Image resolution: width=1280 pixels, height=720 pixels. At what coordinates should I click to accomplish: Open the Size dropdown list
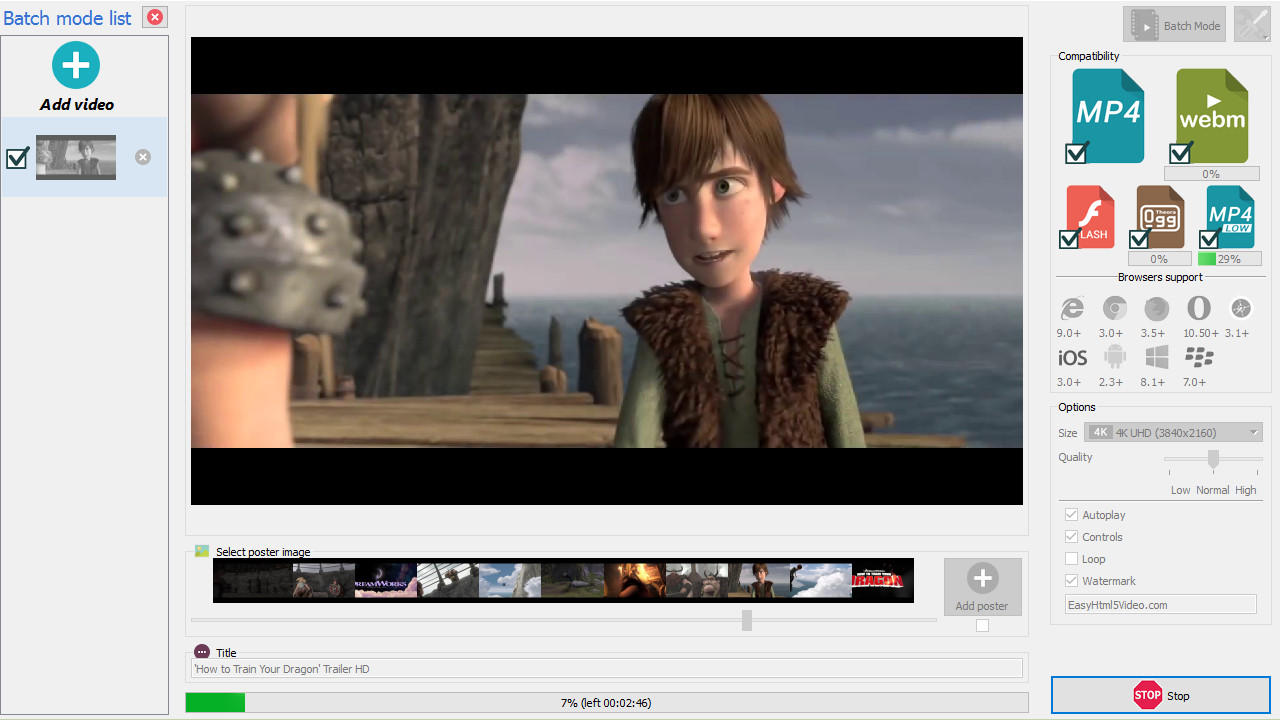(1160, 432)
